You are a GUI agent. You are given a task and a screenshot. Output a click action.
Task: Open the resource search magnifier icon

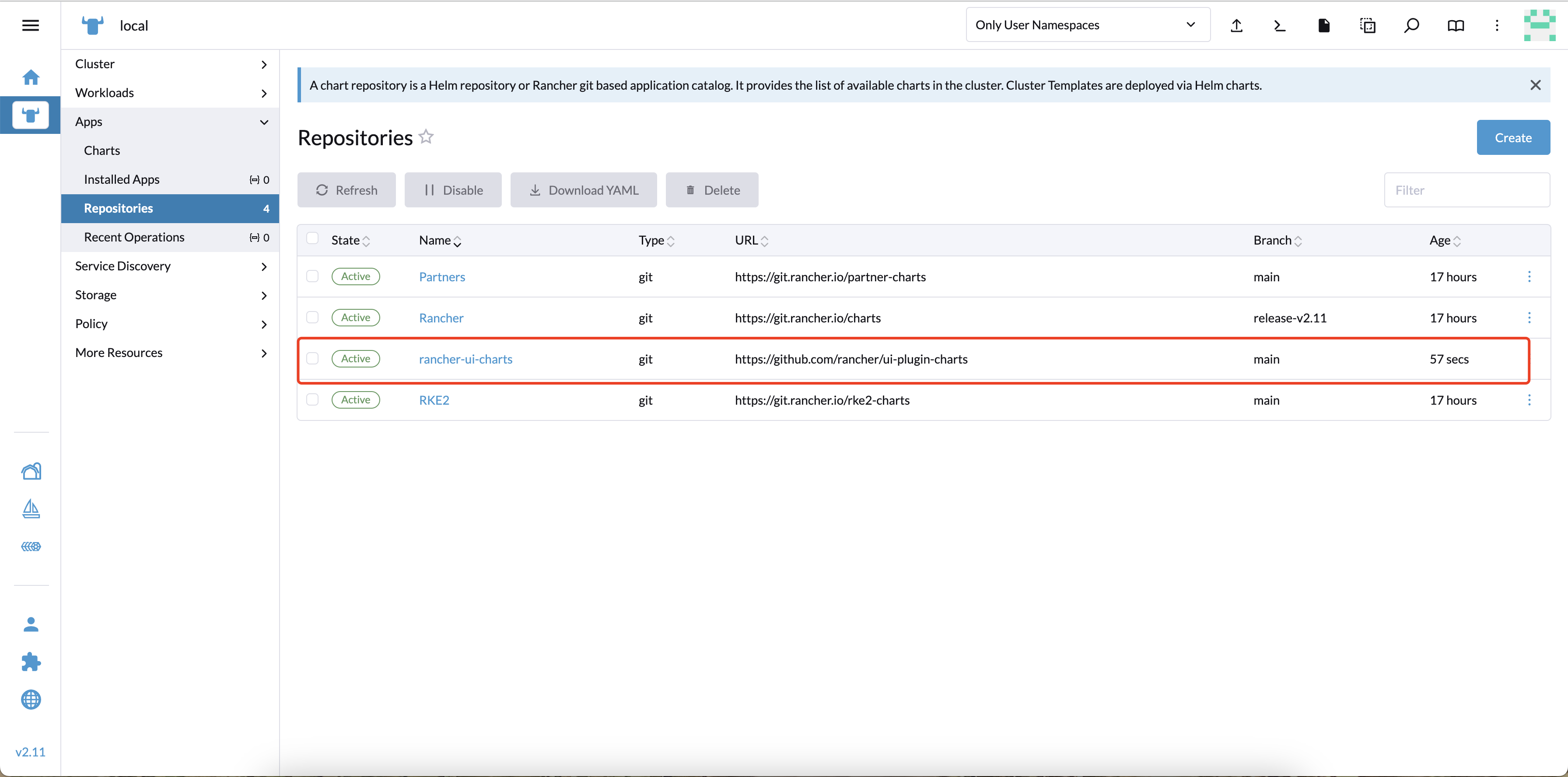click(1411, 25)
